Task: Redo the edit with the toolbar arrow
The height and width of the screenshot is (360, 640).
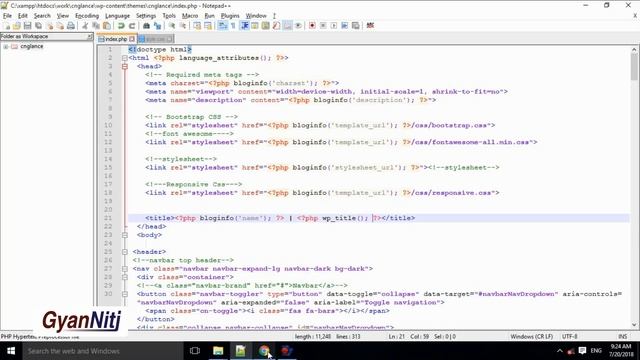Action: [x=132, y=26]
